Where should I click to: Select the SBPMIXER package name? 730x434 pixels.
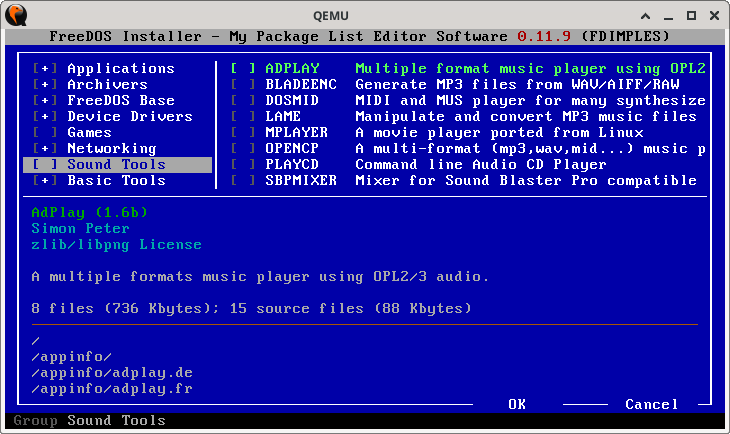(x=301, y=180)
